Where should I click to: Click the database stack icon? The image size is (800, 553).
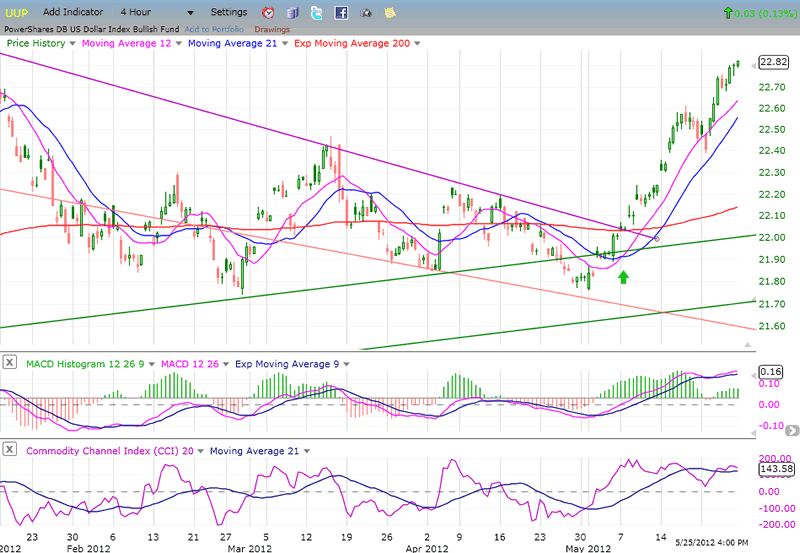292,13
